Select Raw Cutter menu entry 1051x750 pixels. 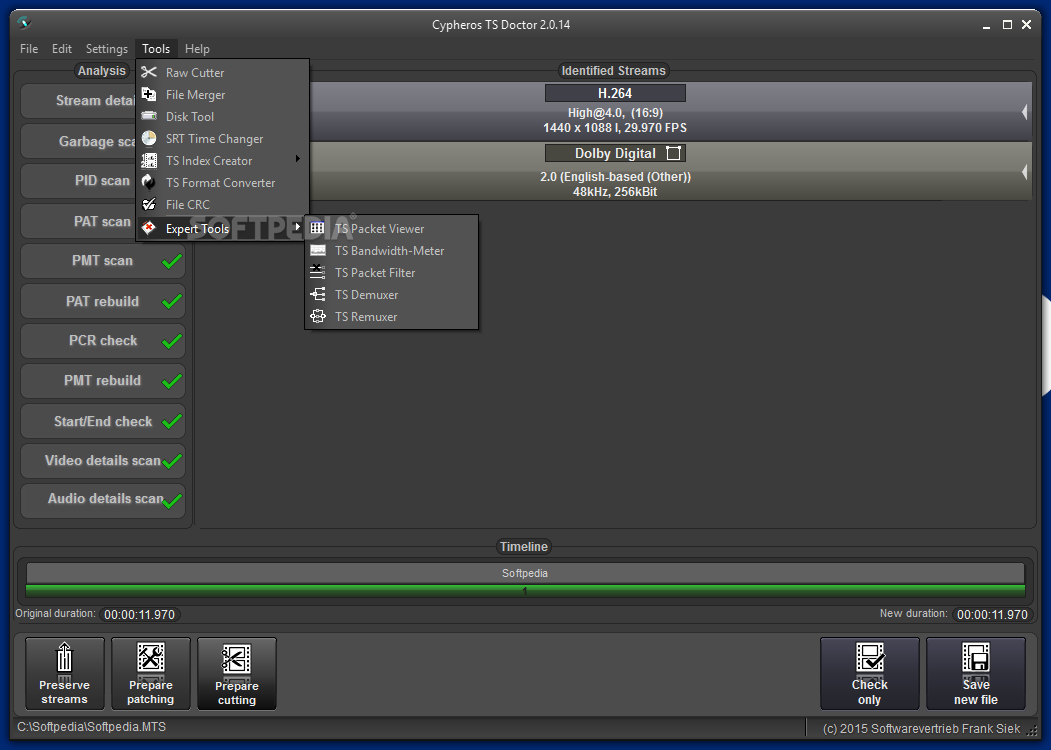point(223,72)
